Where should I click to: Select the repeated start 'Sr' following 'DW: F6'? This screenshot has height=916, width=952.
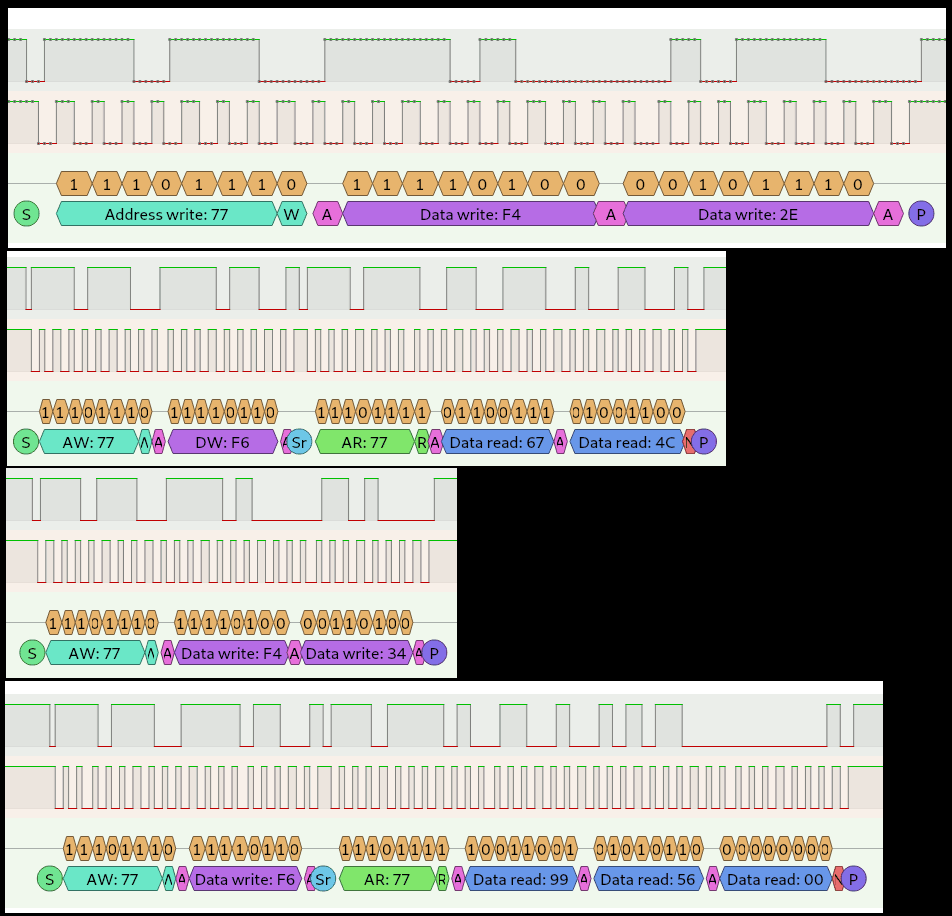tap(299, 442)
